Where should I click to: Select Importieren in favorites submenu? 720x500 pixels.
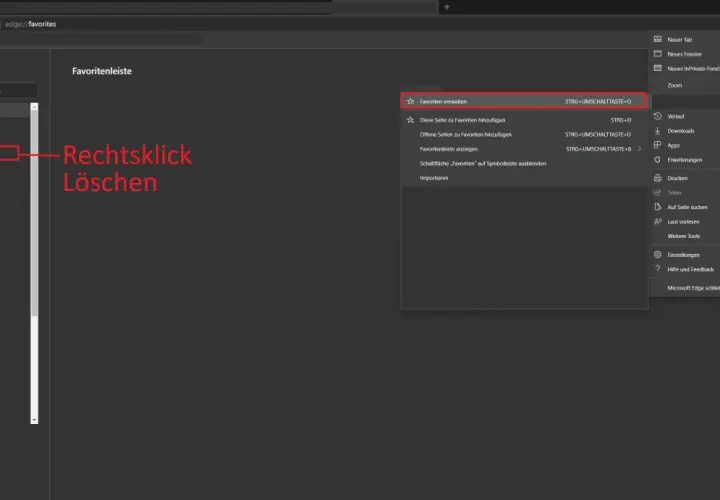(523, 178)
